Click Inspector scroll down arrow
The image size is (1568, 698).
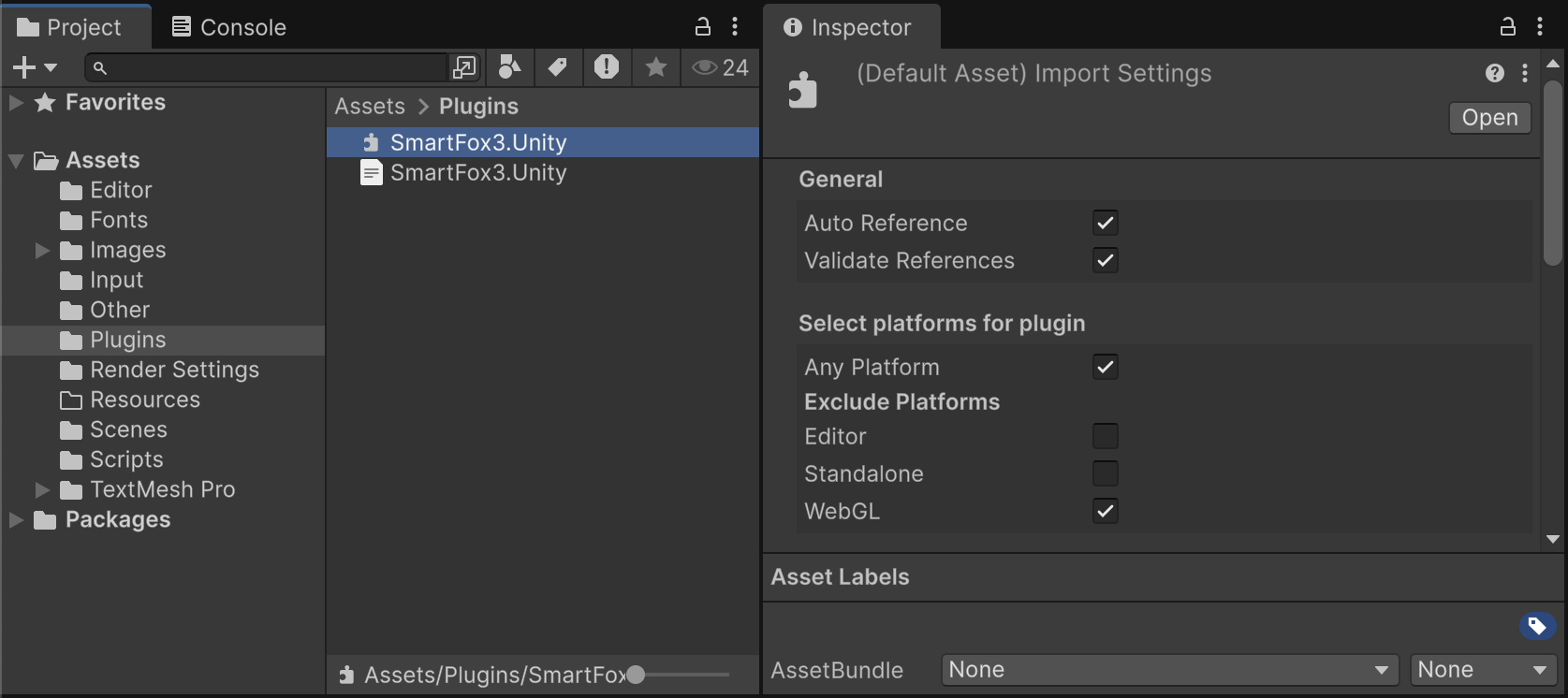pyautogui.click(x=1553, y=539)
